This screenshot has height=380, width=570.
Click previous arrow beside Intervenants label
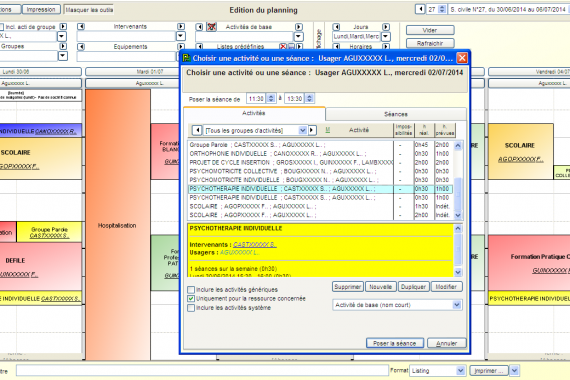click(81, 27)
